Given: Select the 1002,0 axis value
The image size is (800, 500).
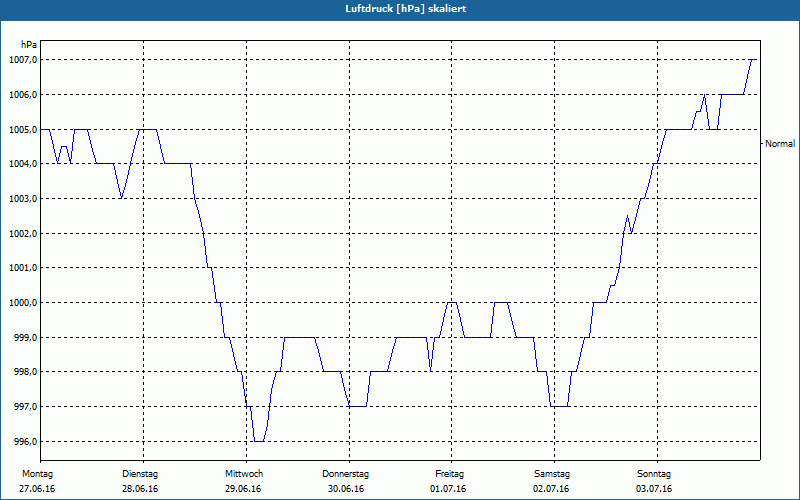Looking at the screenshot, I should (23, 234).
